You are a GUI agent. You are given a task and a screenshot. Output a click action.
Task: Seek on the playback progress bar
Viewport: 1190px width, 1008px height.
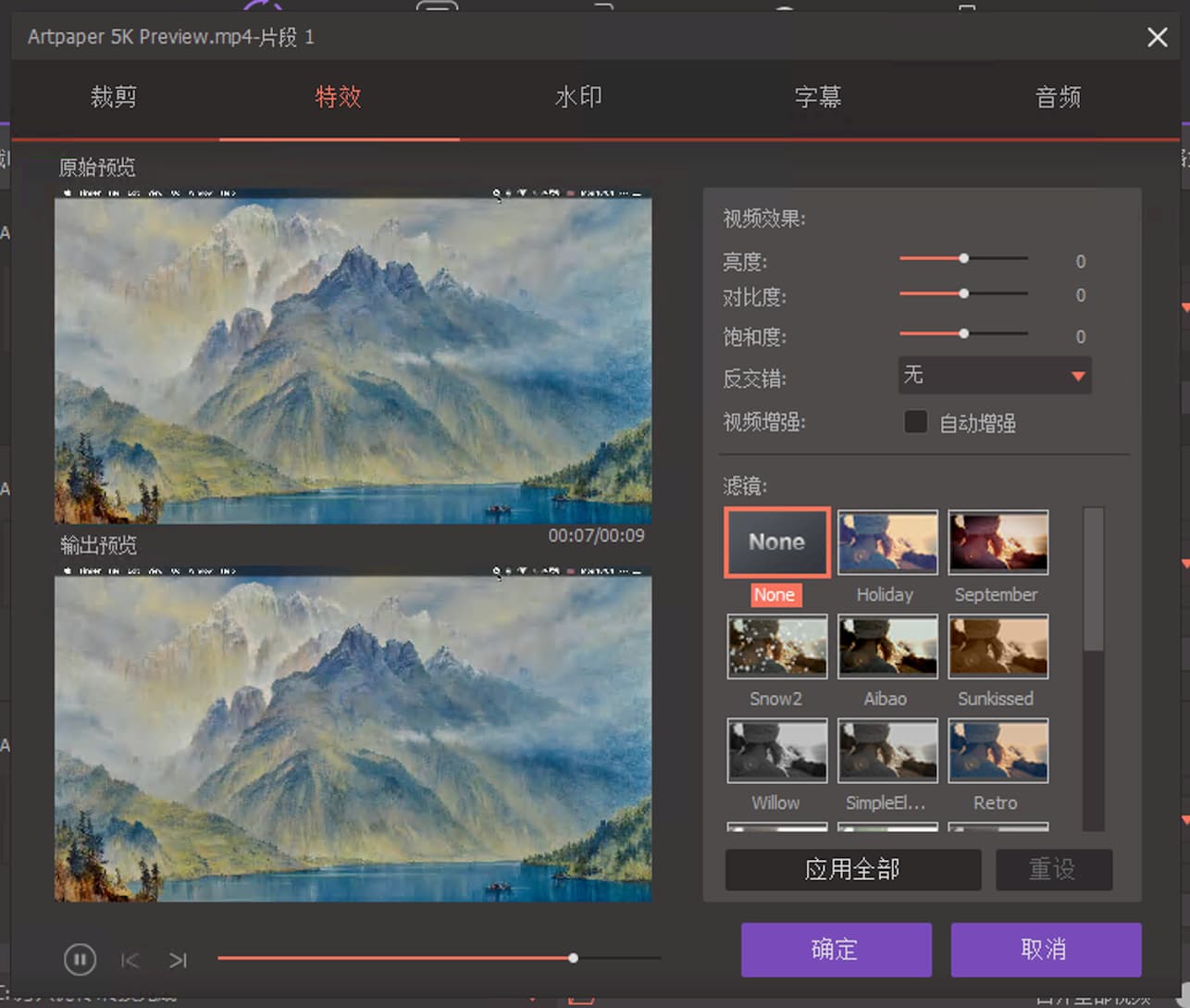click(439, 958)
